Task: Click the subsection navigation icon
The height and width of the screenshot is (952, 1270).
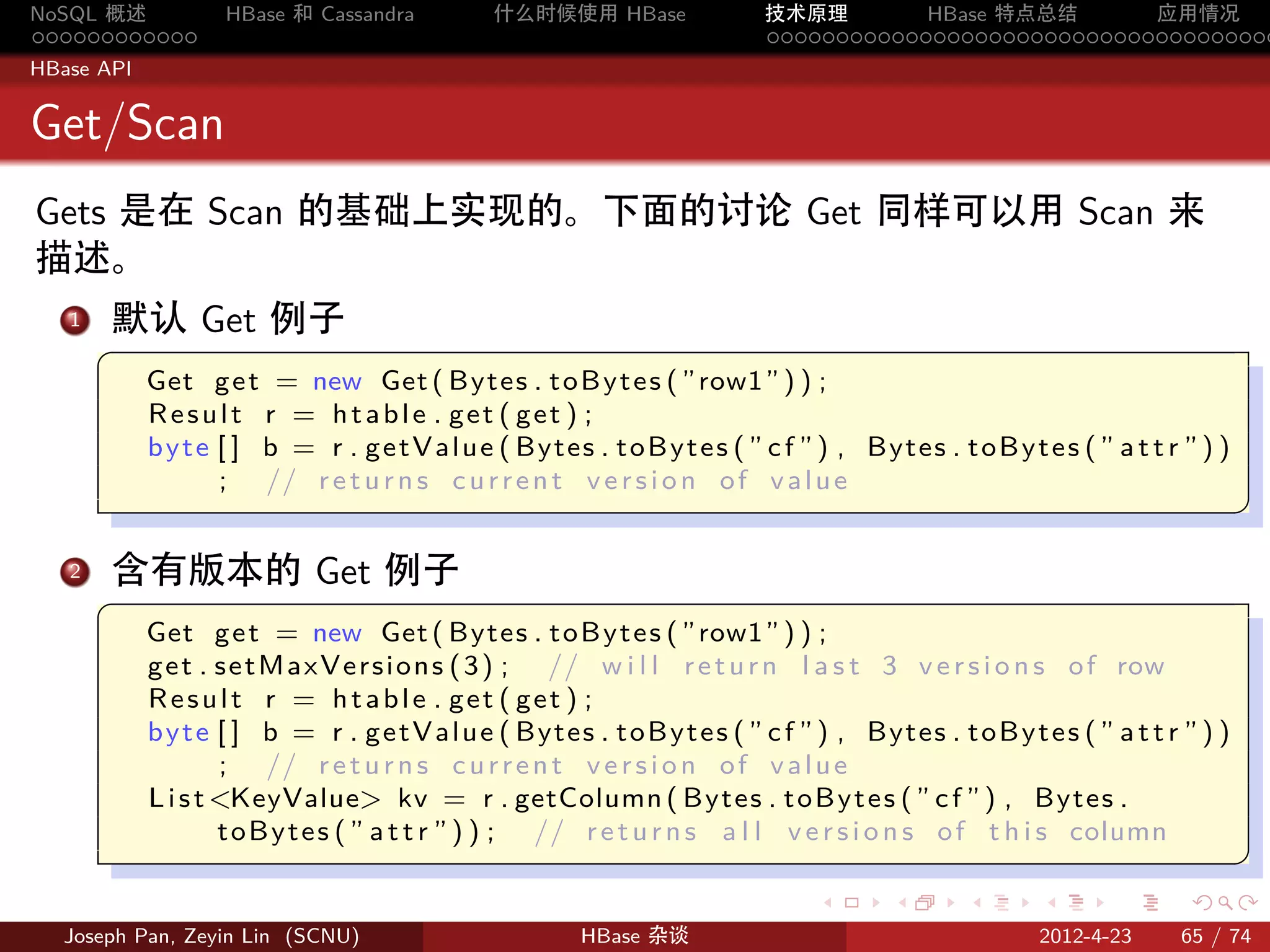Action: 1001,902
